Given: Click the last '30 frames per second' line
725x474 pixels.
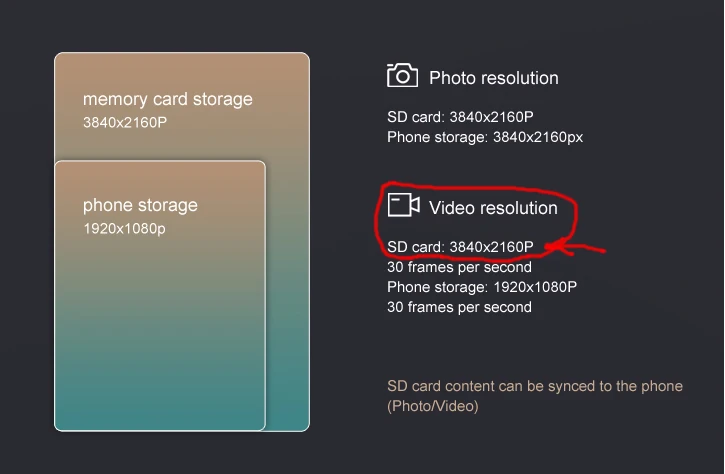Looking at the screenshot, I should 459,307.
